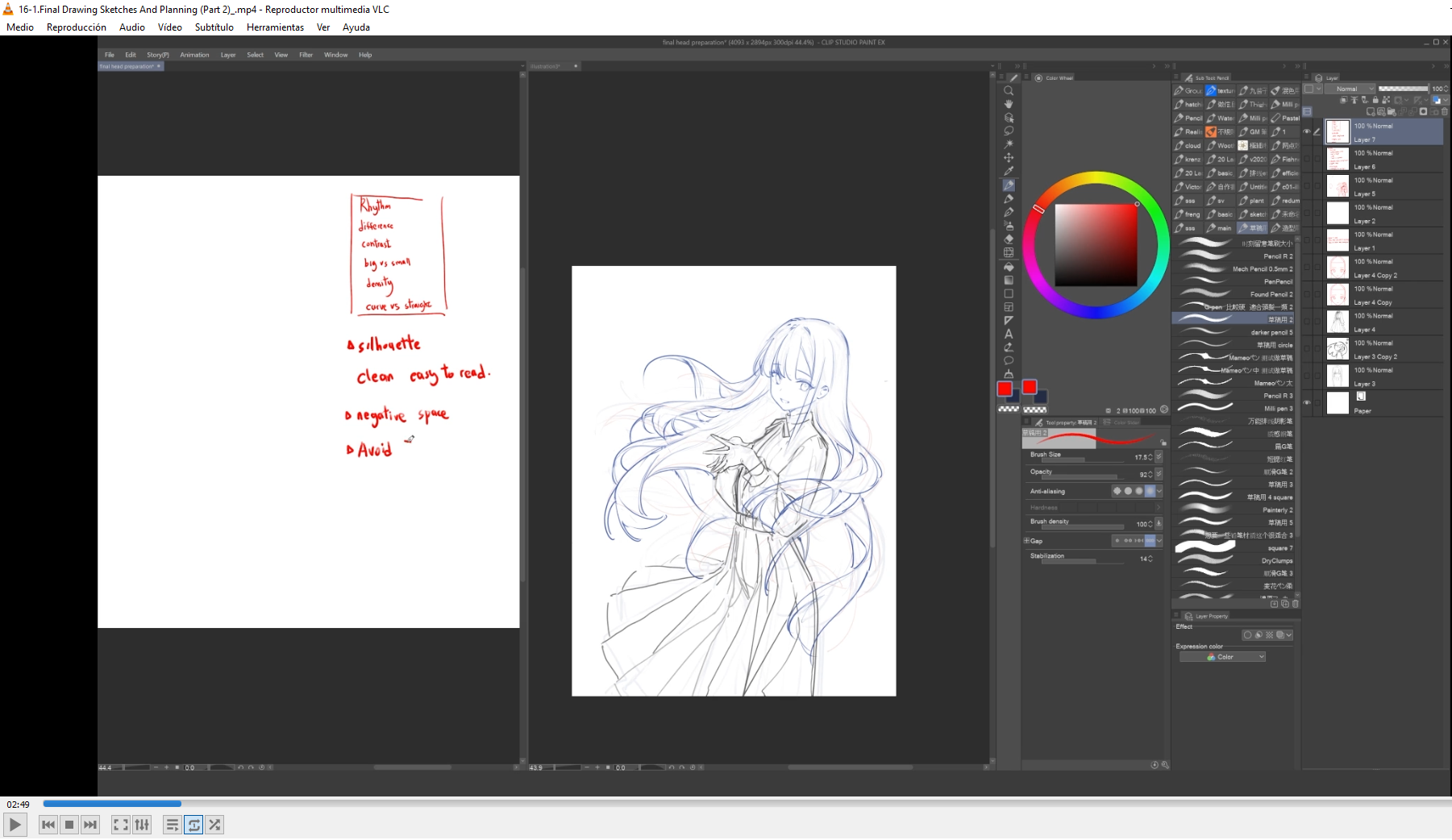Screen dimensions: 1452x840
Task: Open the Gap options dropdown arrow
Action: tap(1159, 541)
